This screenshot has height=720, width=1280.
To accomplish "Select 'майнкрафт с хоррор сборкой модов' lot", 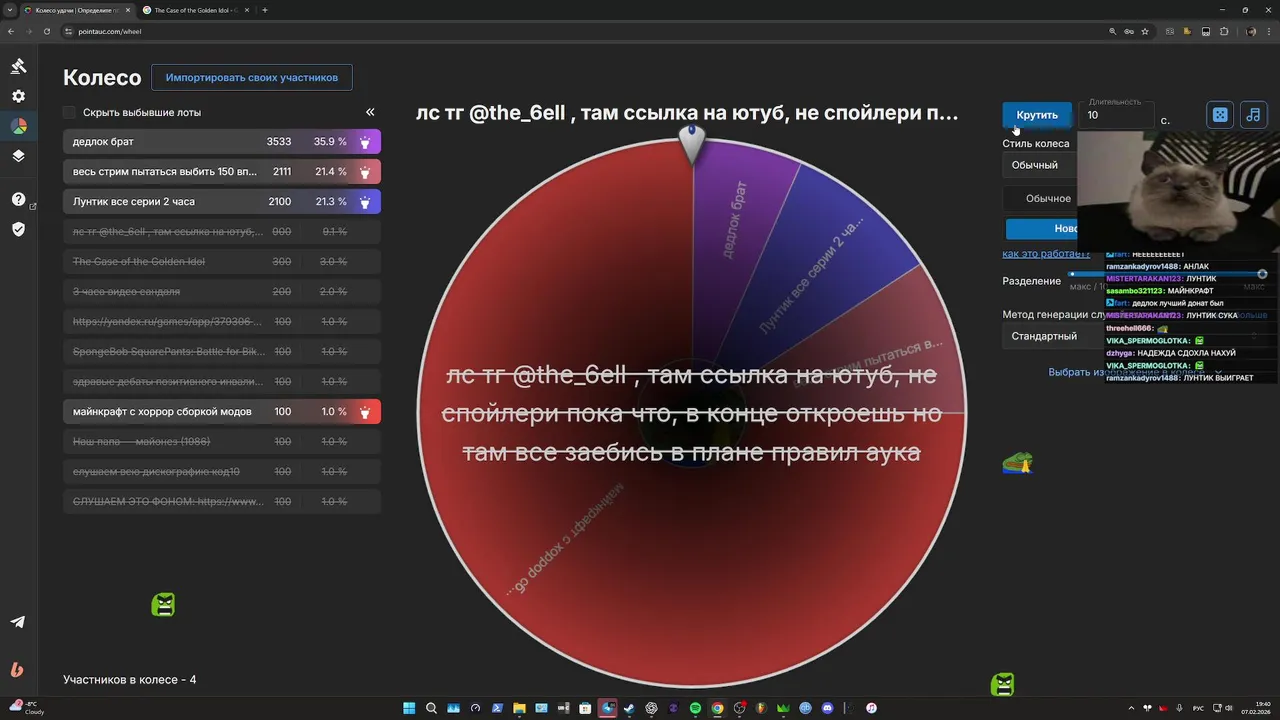I will coord(222,412).
